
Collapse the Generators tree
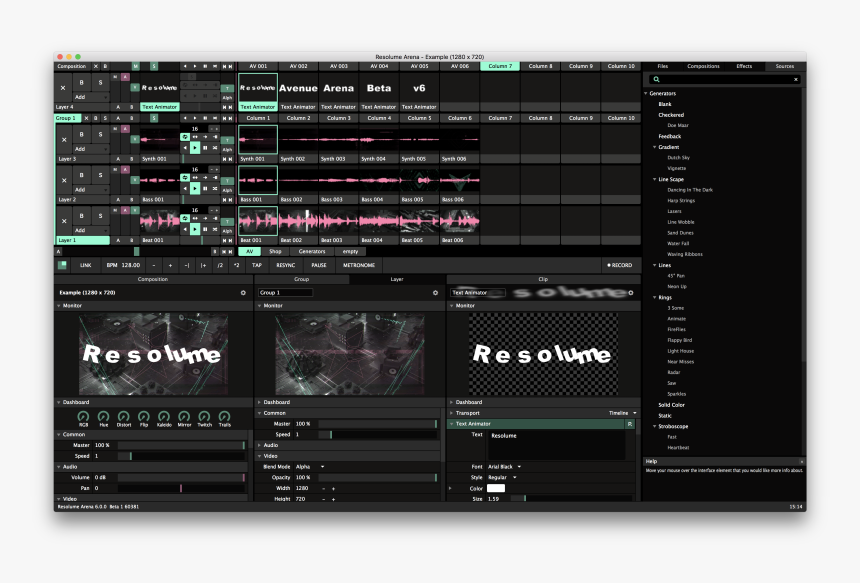pos(646,94)
